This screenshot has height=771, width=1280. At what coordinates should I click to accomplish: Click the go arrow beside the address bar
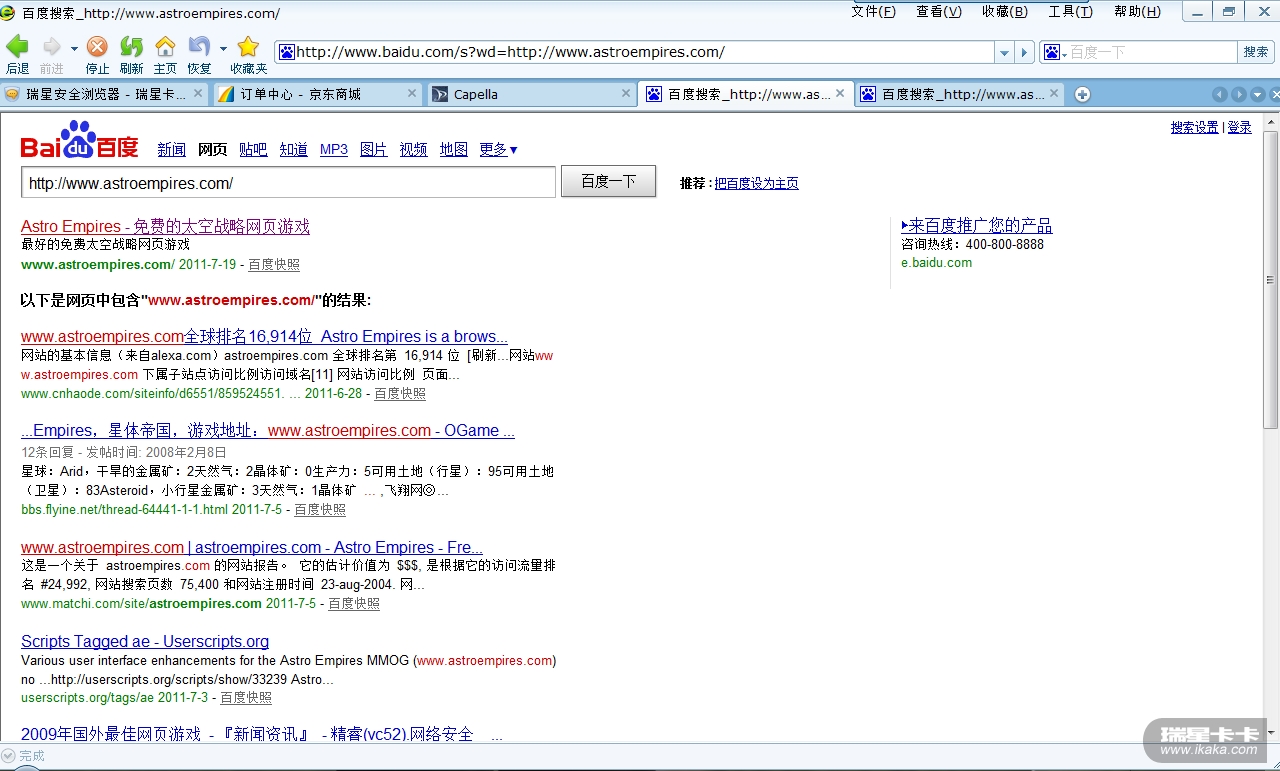click(1024, 52)
